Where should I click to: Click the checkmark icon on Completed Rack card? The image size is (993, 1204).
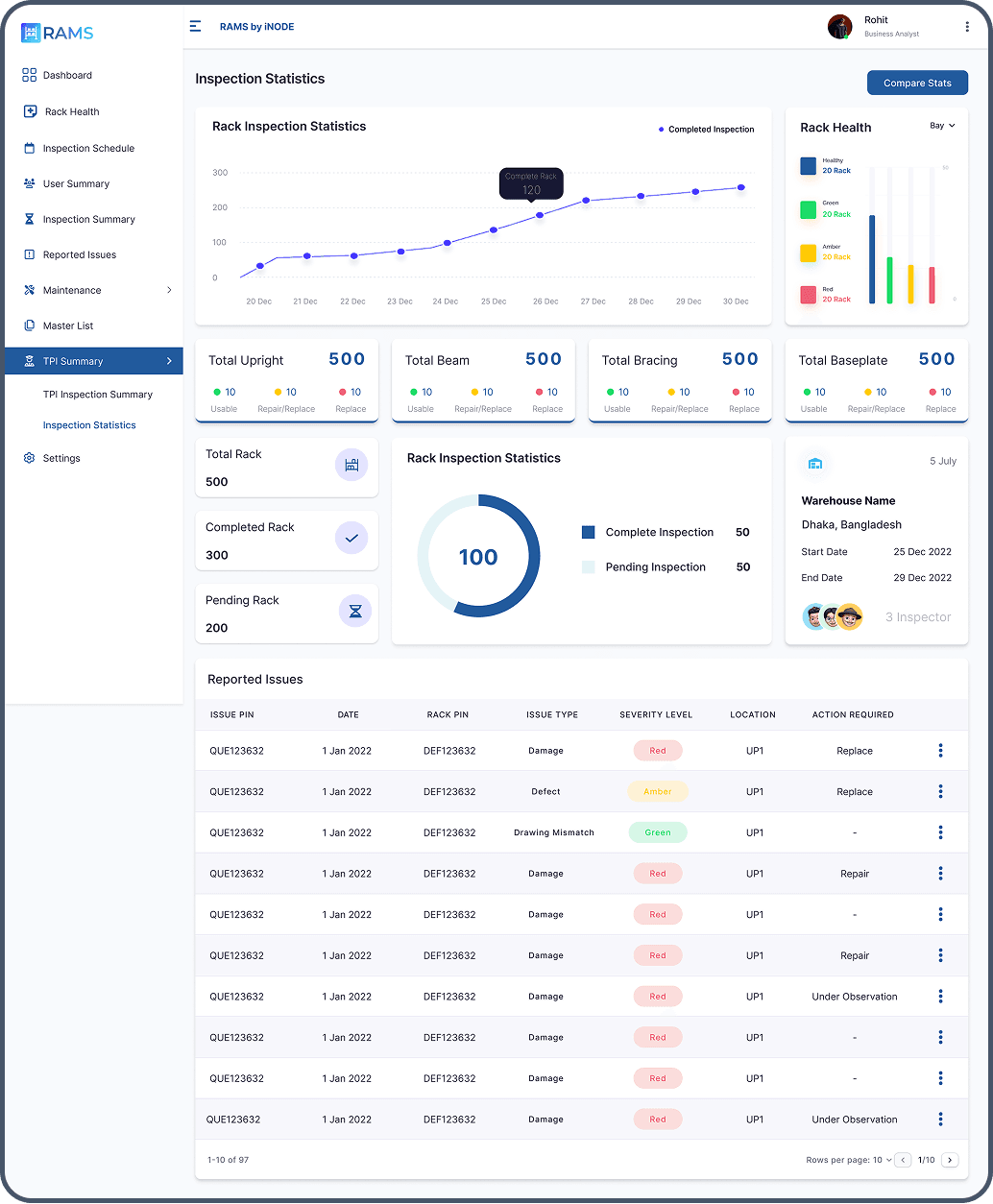(x=351, y=539)
